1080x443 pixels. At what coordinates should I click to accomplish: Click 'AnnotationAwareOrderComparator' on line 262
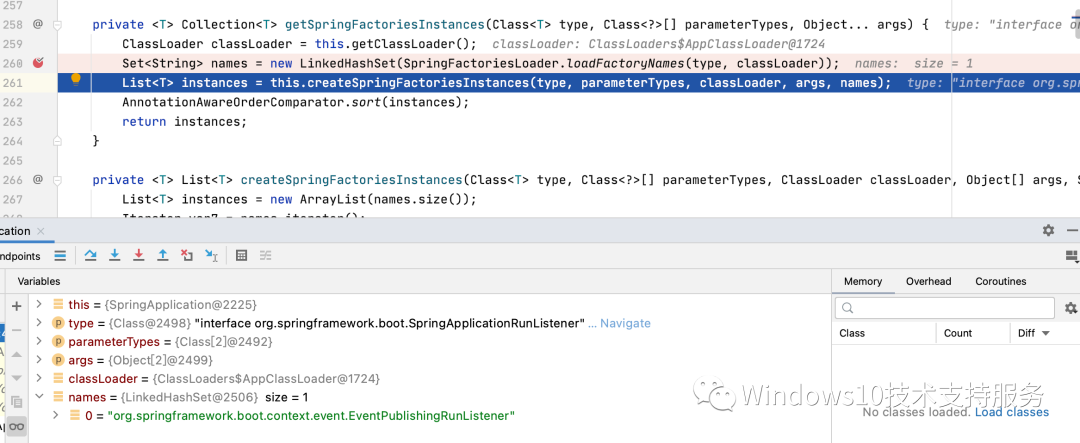coord(233,102)
